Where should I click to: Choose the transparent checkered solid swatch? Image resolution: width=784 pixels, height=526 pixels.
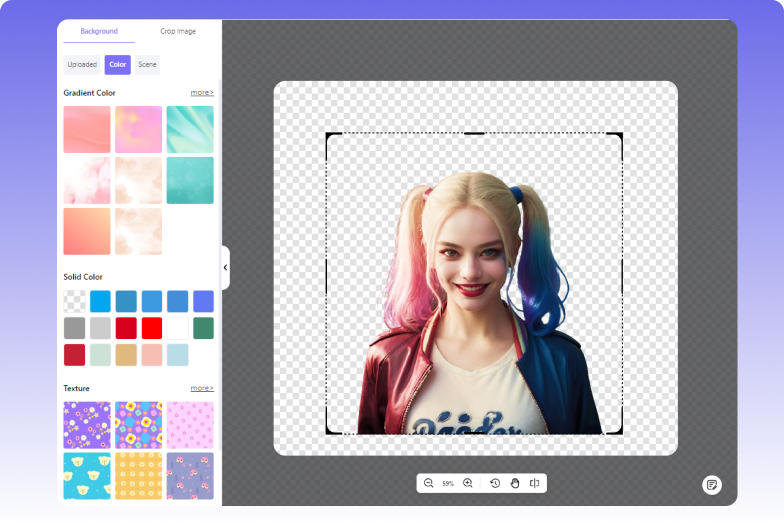pyautogui.click(x=74, y=302)
